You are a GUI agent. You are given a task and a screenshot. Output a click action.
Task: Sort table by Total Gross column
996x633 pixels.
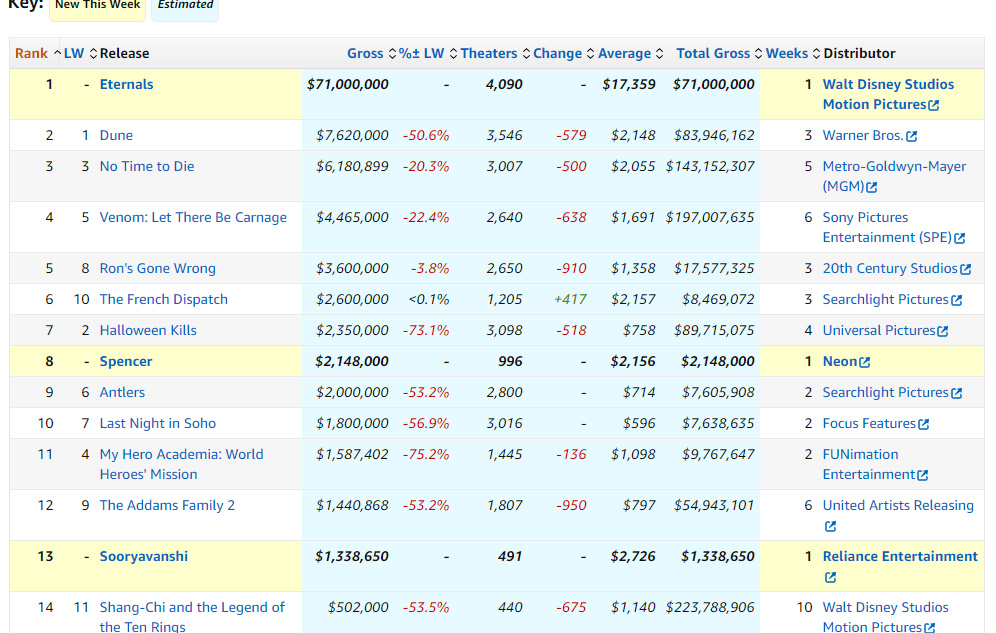coord(719,53)
